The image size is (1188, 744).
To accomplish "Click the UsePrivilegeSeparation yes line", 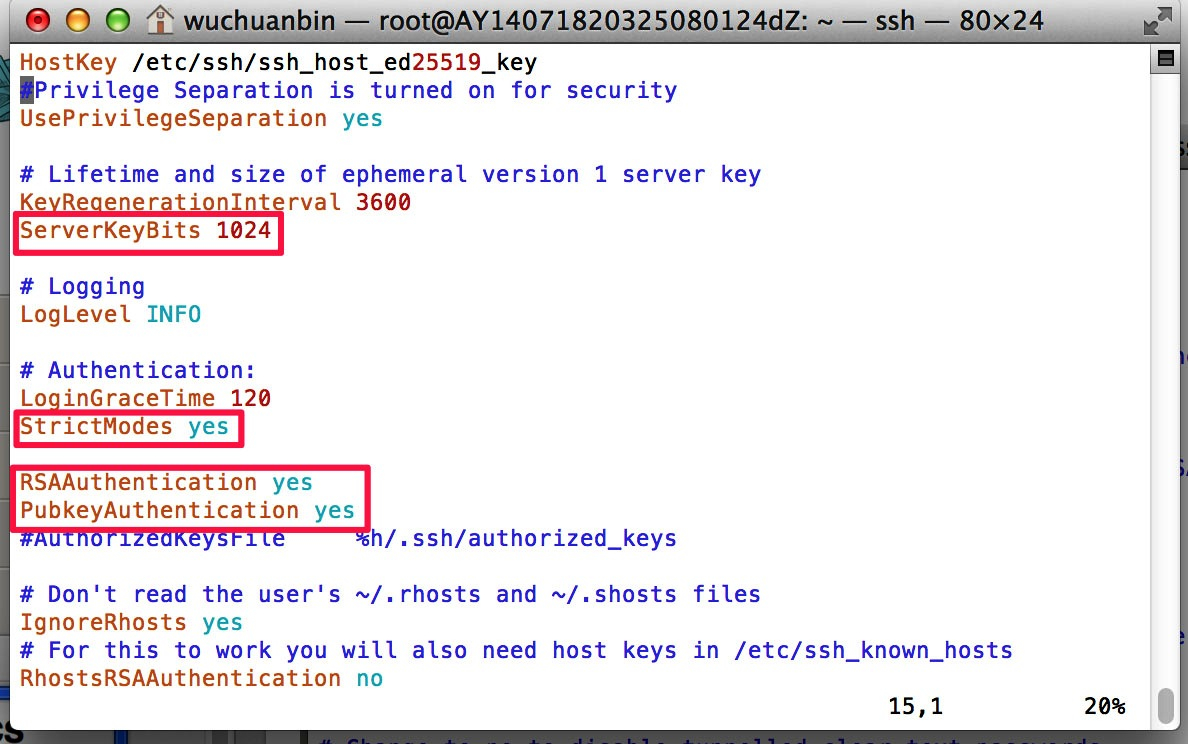I will coord(201,119).
